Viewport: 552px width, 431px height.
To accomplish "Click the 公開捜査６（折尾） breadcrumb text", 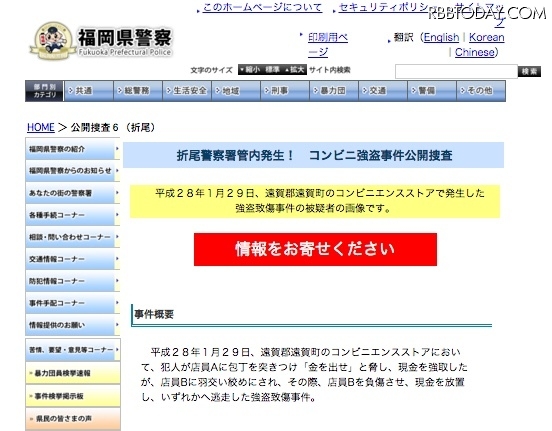I will pos(113,127).
